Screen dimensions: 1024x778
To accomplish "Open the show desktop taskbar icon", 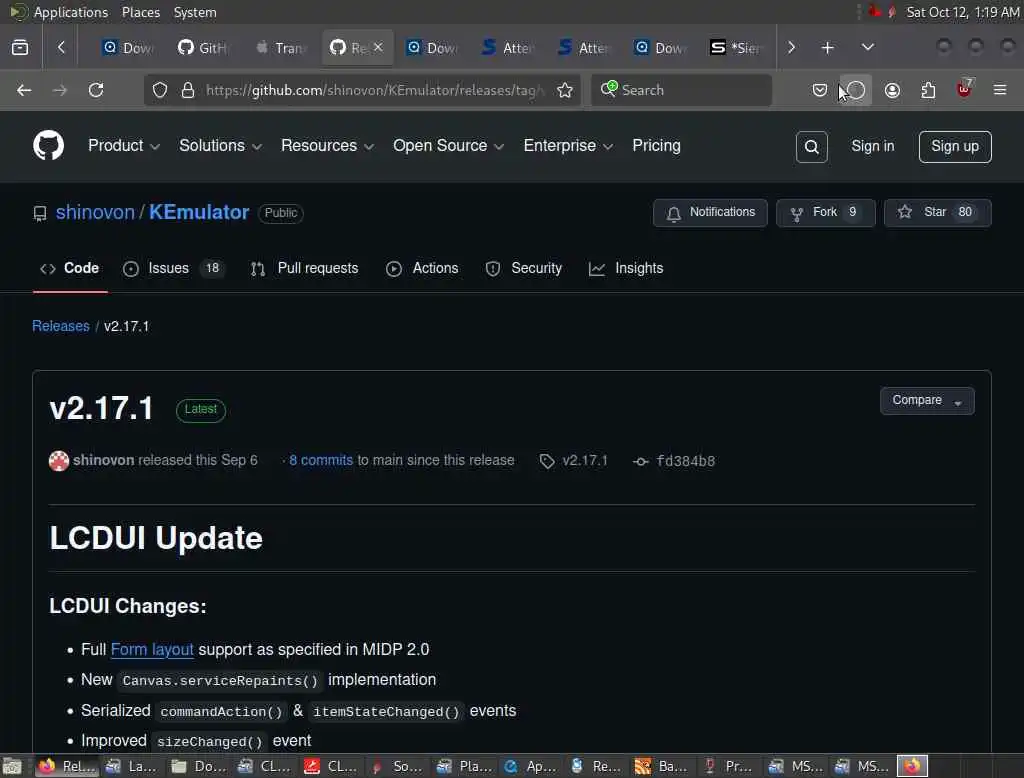I will pyautogui.click(x=12, y=766).
